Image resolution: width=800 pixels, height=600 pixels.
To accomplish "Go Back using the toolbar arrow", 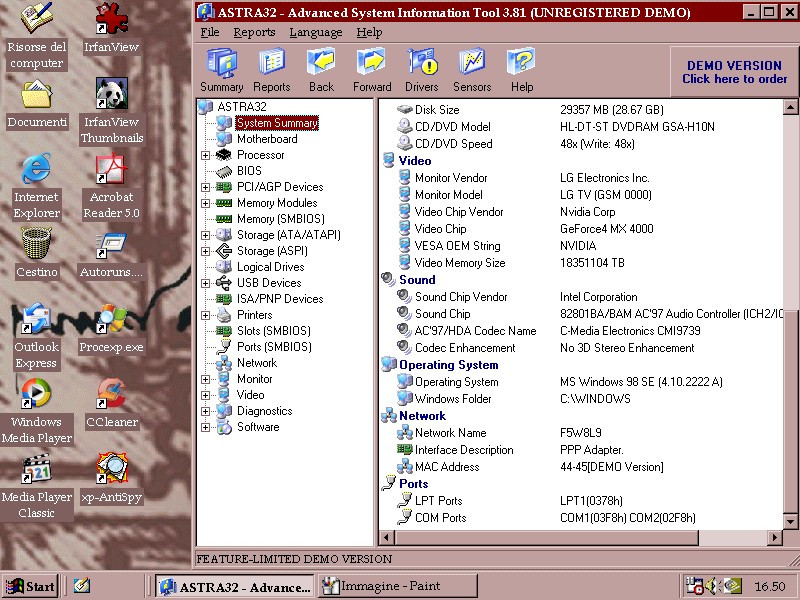I will tap(321, 70).
